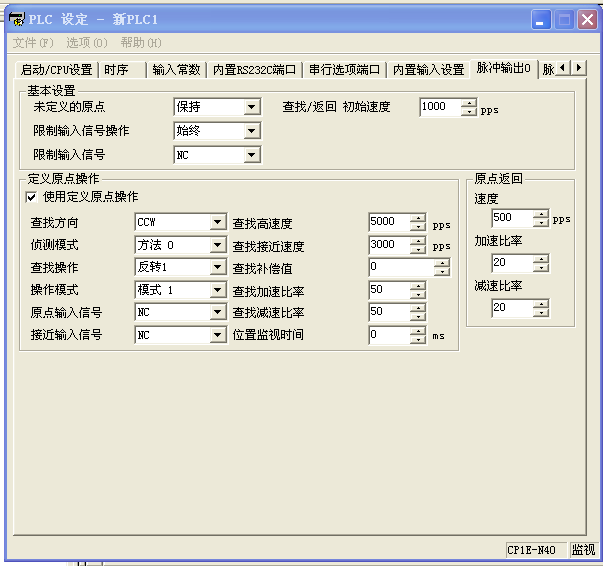Open the 选项(O) menu
Image resolution: width=603 pixels, height=566 pixels.
tap(86, 43)
